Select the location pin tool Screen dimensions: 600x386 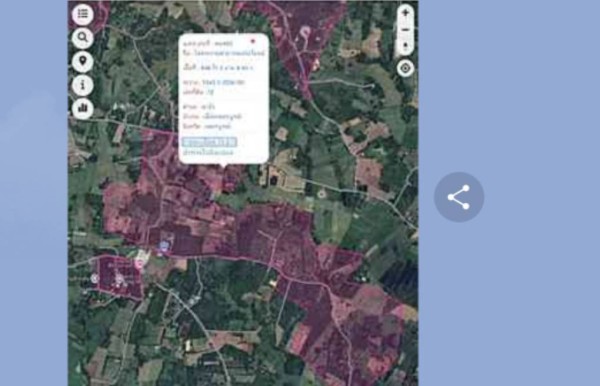click(x=83, y=62)
